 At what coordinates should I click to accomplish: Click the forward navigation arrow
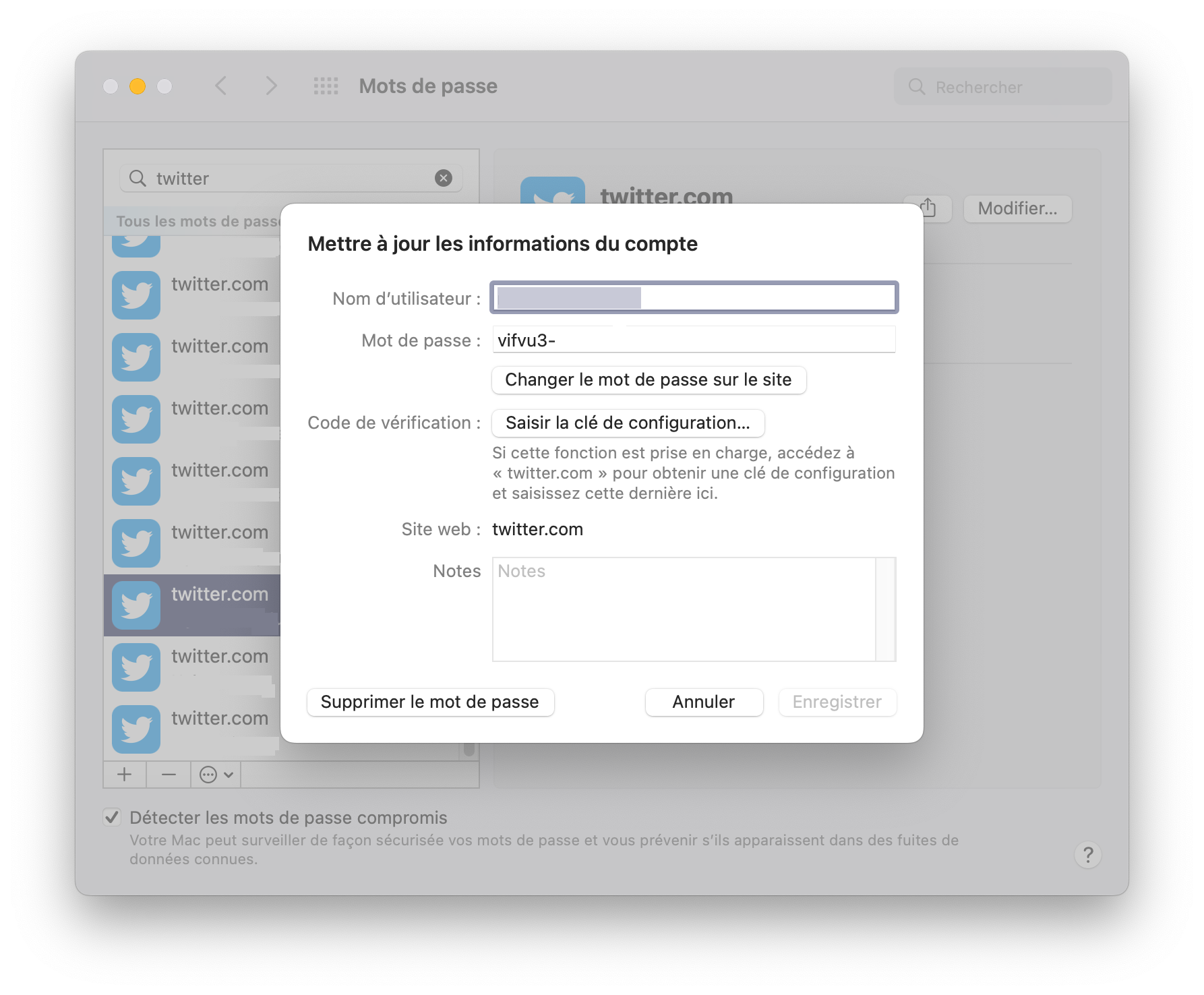click(x=271, y=86)
